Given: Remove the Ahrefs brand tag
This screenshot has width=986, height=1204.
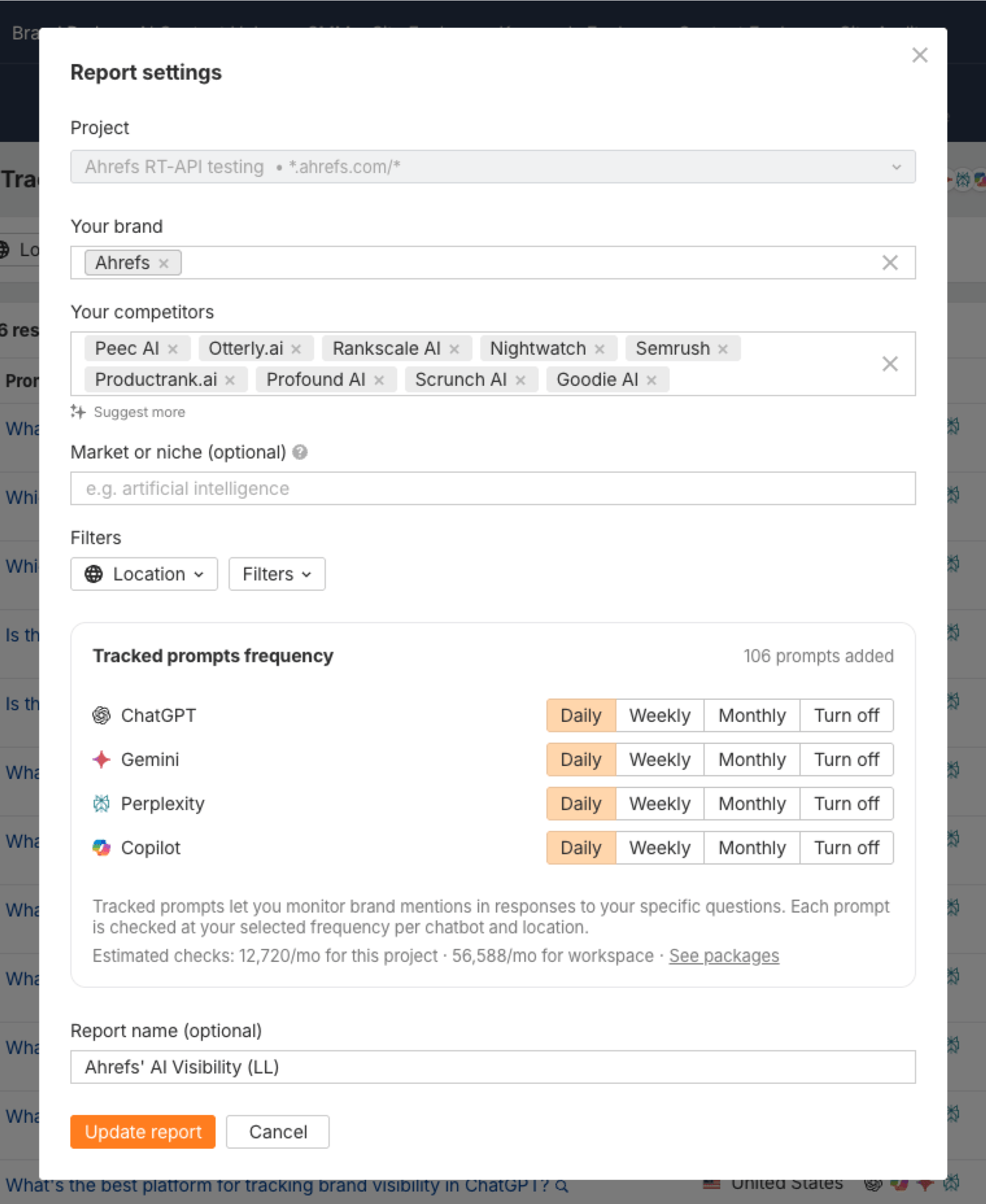Looking at the screenshot, I should coord(163,263).
